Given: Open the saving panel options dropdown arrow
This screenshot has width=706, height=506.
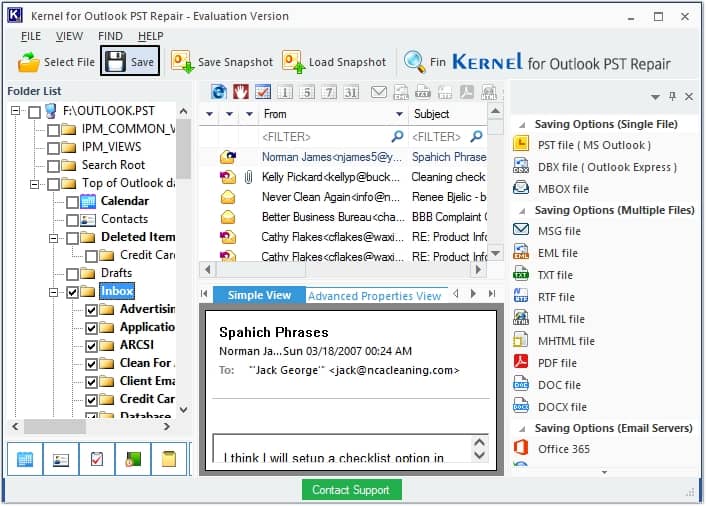Looking at the screenshot, I should tap(655, 97).
